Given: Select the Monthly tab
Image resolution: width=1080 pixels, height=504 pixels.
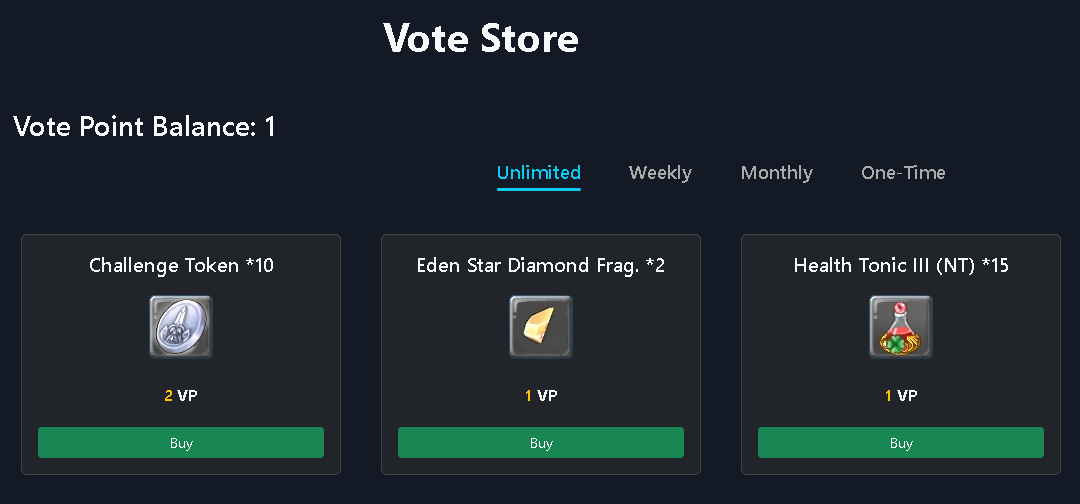Looking at the screenshot, I should tap(777, 173).
